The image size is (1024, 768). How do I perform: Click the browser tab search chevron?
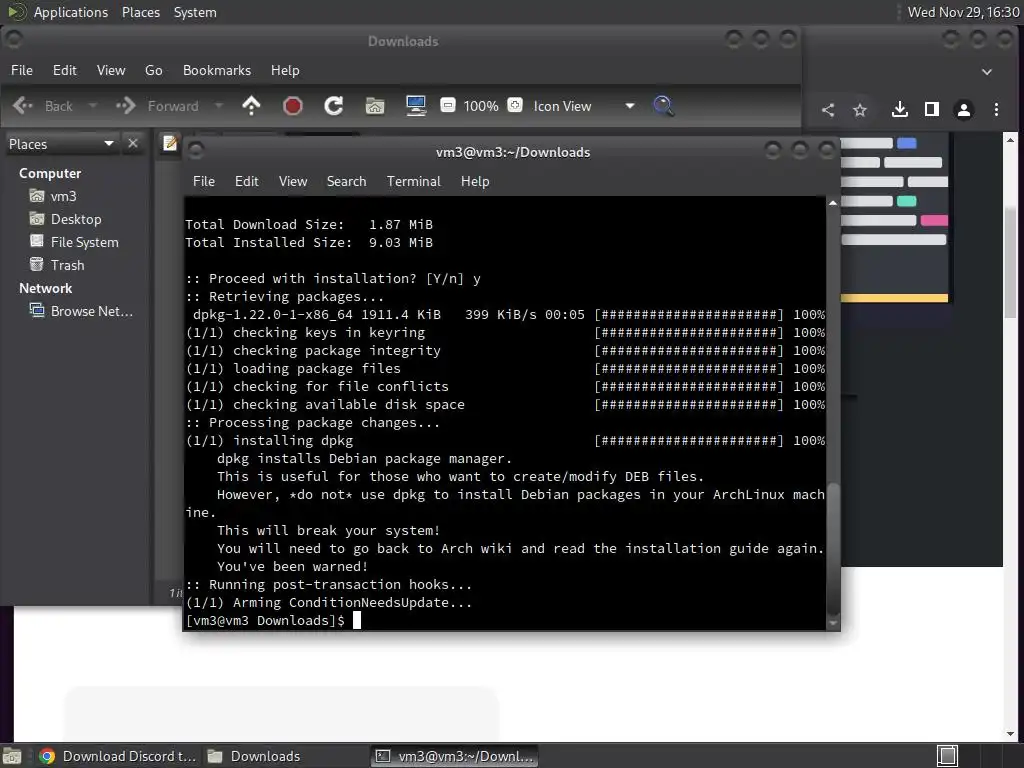point(987,71)
